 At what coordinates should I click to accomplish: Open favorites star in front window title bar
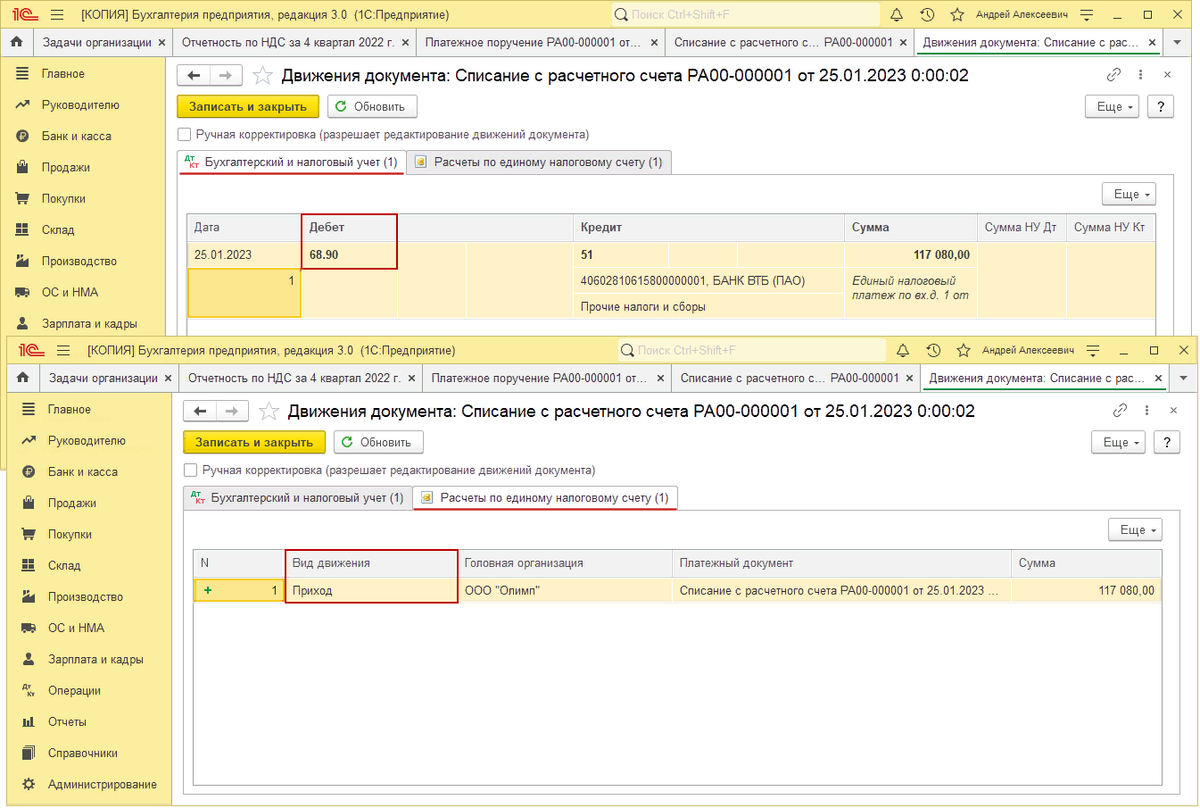coord(963,351)
